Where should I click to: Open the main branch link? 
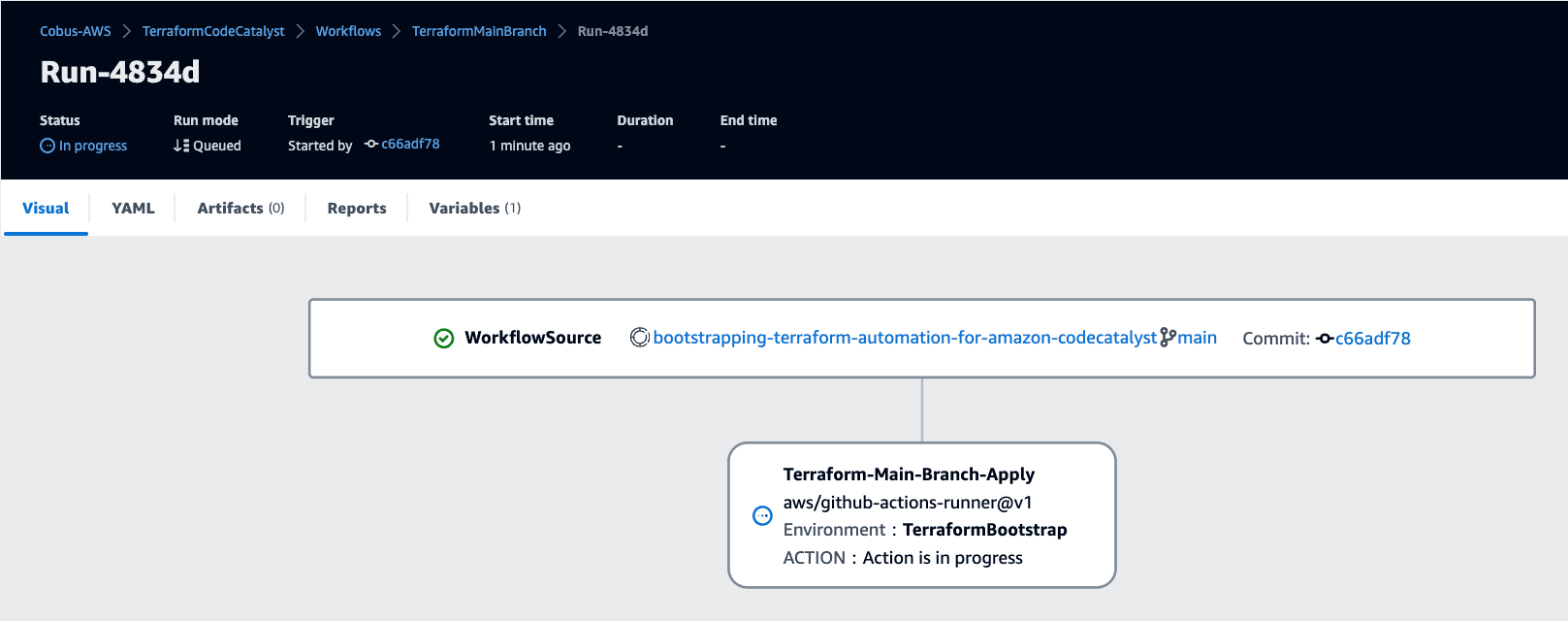click(x=1198, y=338)
